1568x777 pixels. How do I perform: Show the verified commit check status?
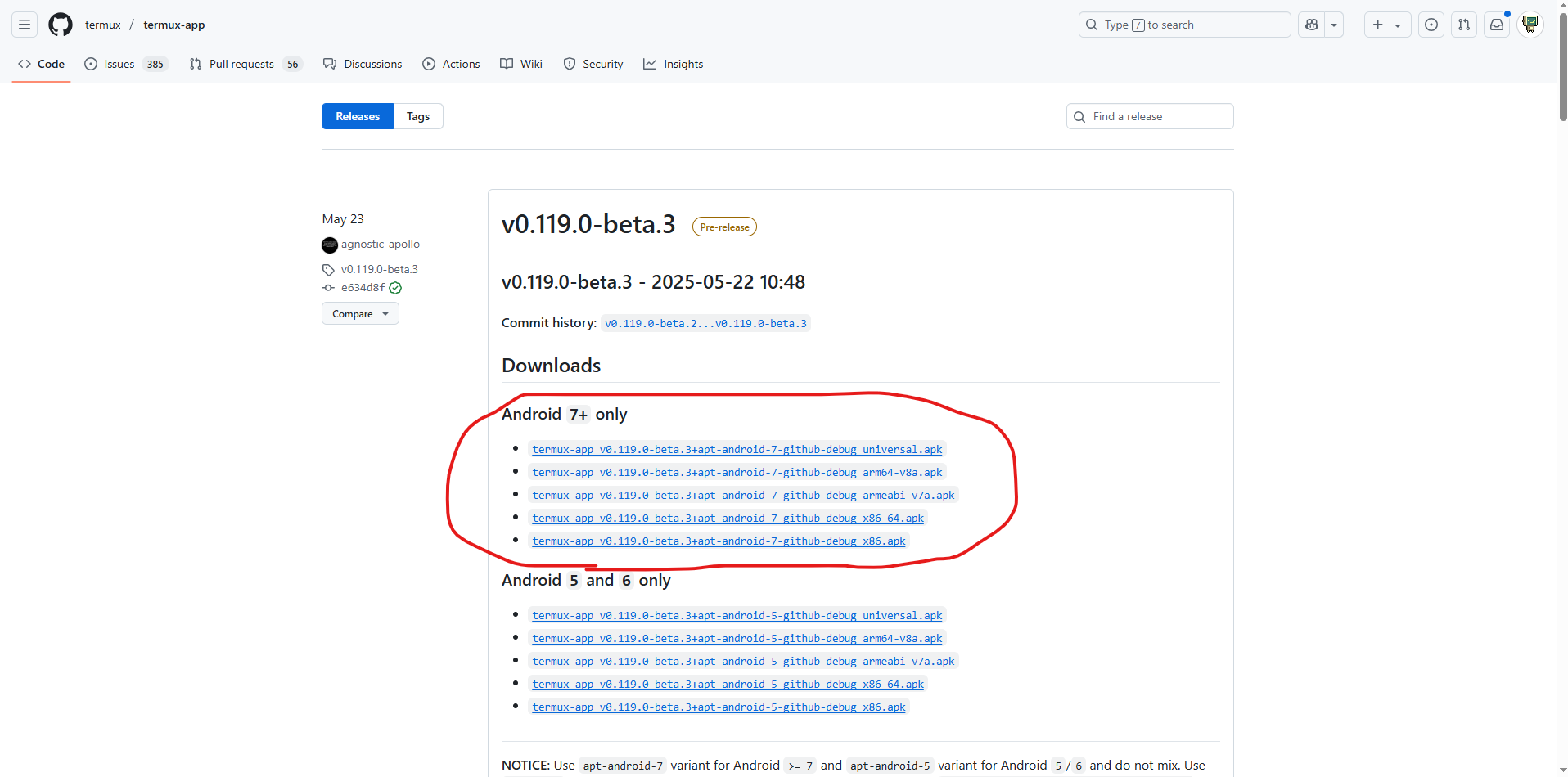[x=395, y=288]
